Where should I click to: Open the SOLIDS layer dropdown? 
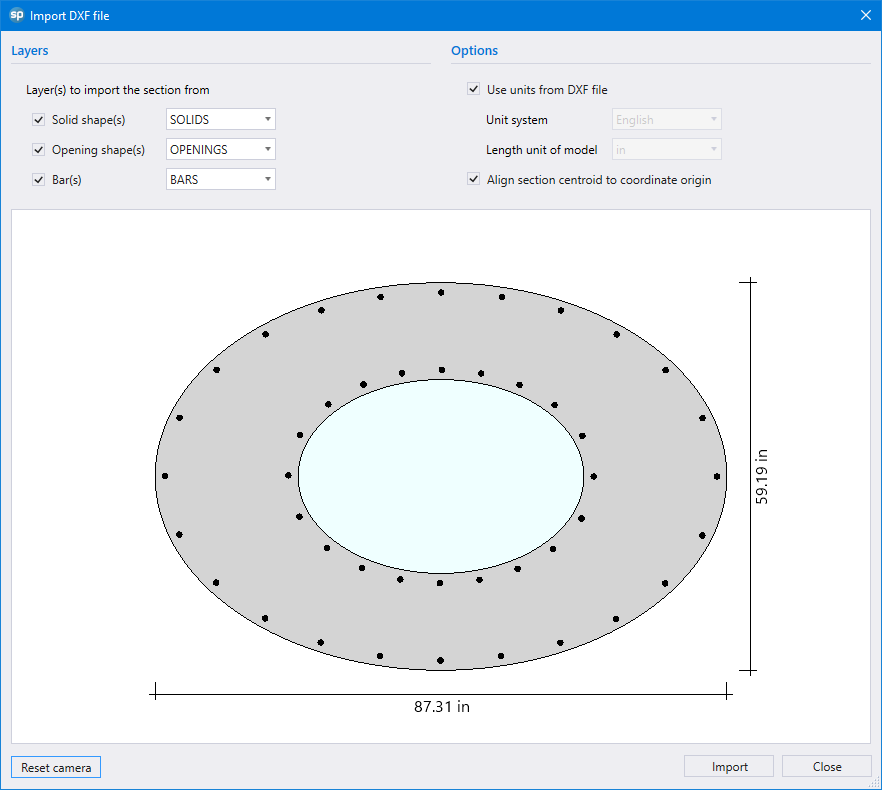point(220,120)
